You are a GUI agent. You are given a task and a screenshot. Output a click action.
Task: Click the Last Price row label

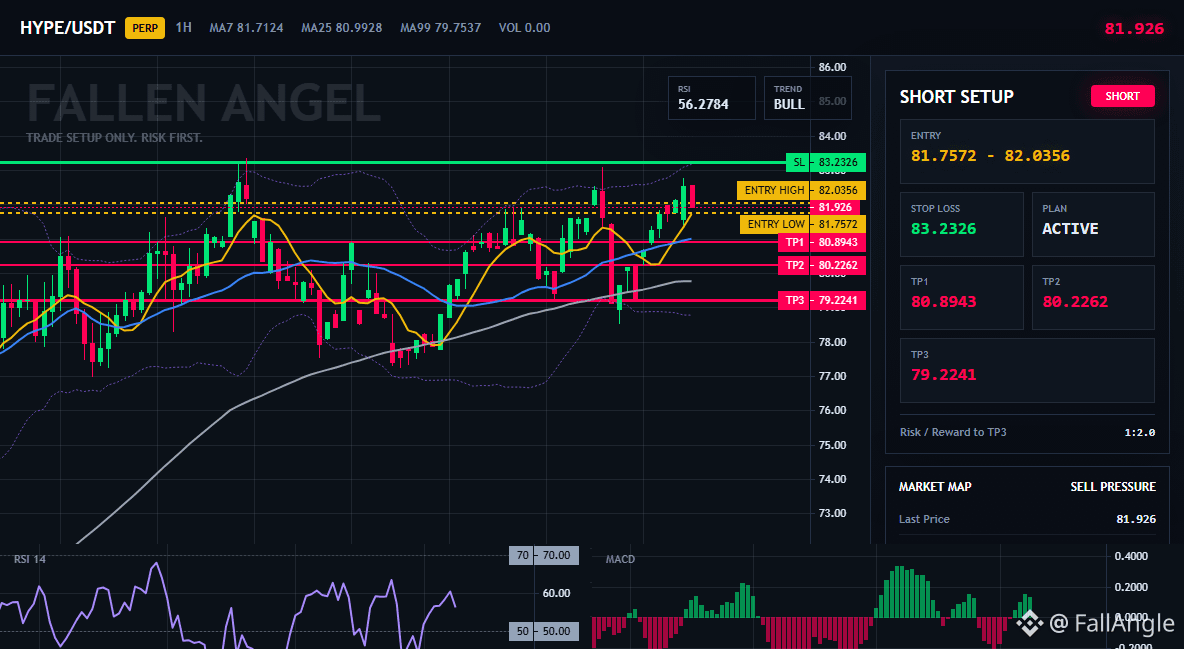(924, 519)
